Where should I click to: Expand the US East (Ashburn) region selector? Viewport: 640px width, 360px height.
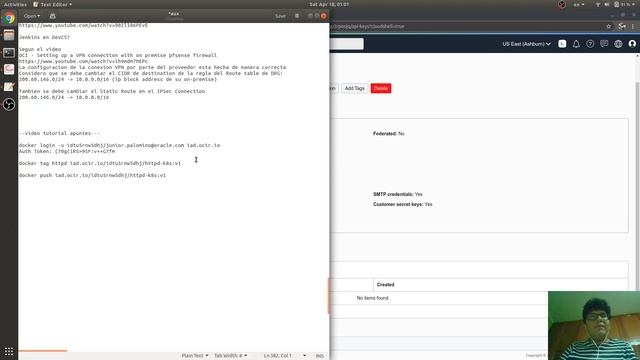[527, 44]
